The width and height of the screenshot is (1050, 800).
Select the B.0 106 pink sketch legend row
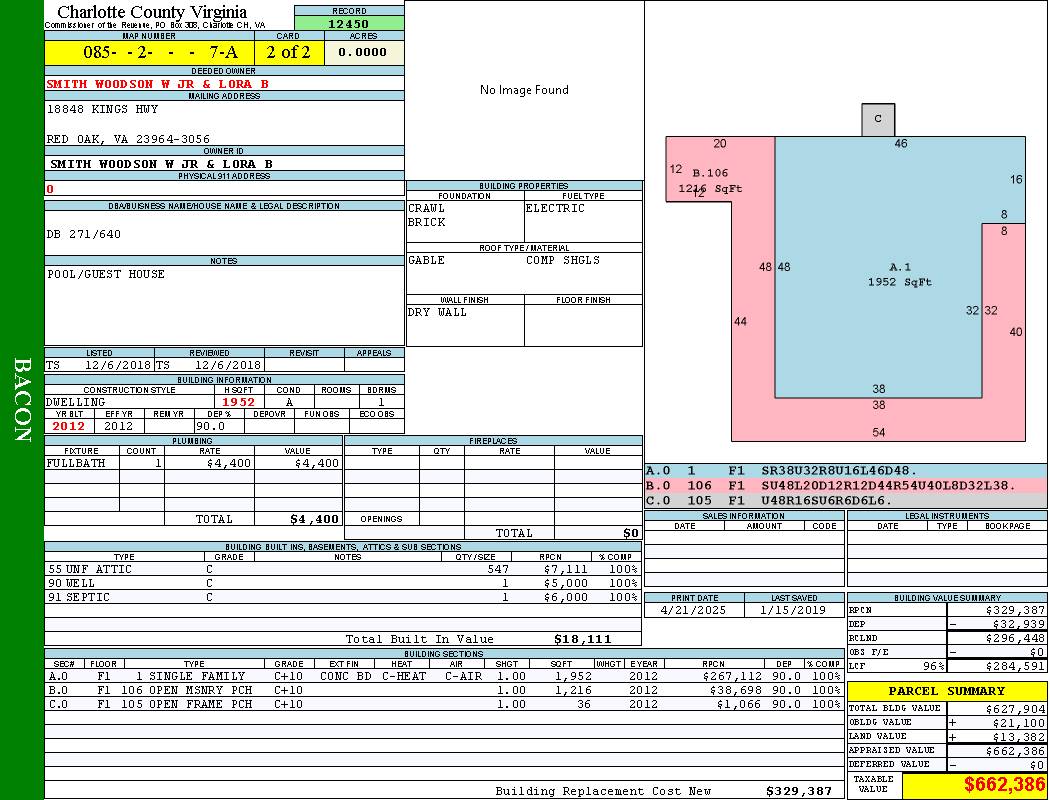pos(845,486)
